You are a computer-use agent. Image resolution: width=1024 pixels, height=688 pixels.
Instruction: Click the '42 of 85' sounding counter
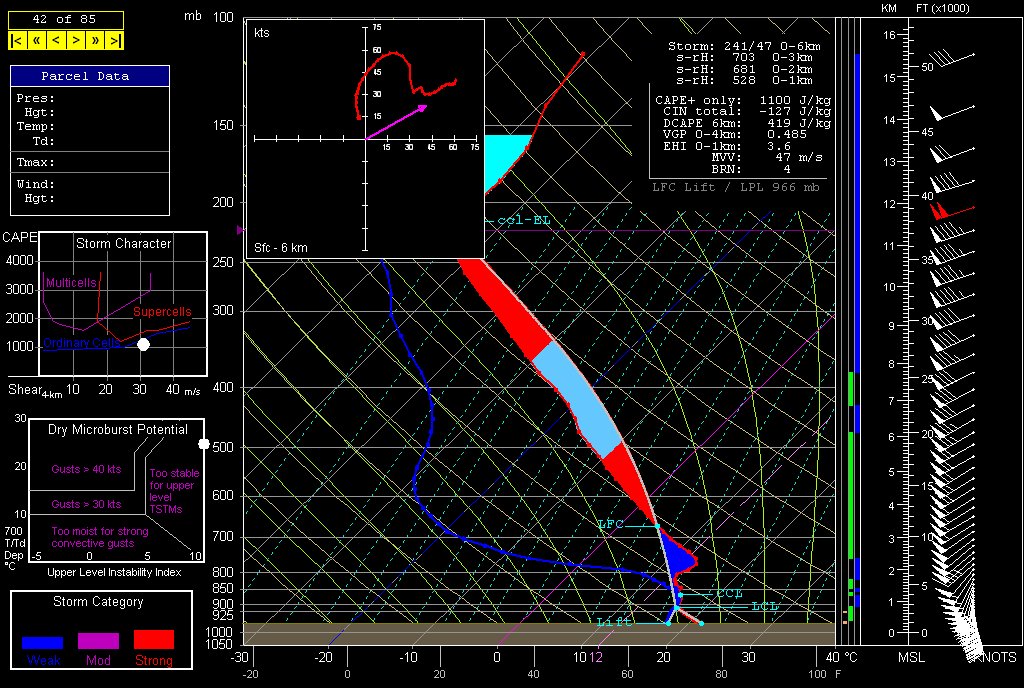(x=66, y=20)
